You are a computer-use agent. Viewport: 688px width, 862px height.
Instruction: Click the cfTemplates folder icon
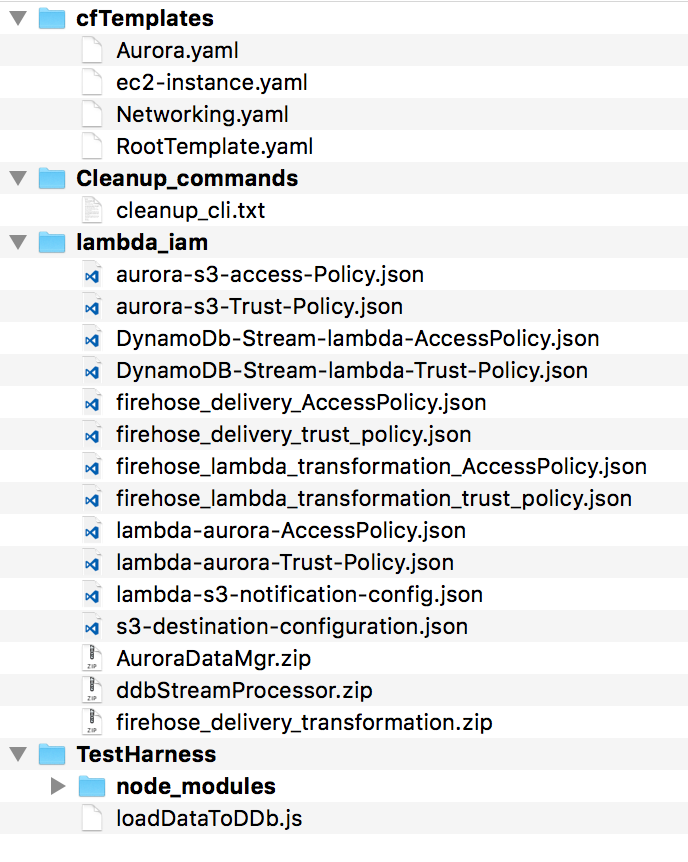pos(52,18)
